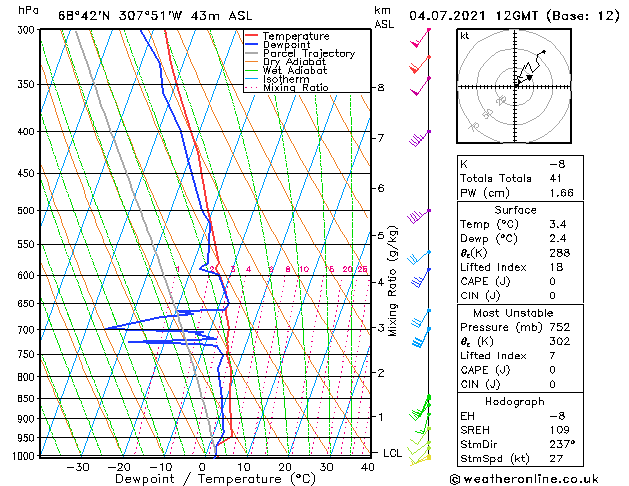
Task: Click the PW (cm) value 1.66
Action: [x=562, y=192]
